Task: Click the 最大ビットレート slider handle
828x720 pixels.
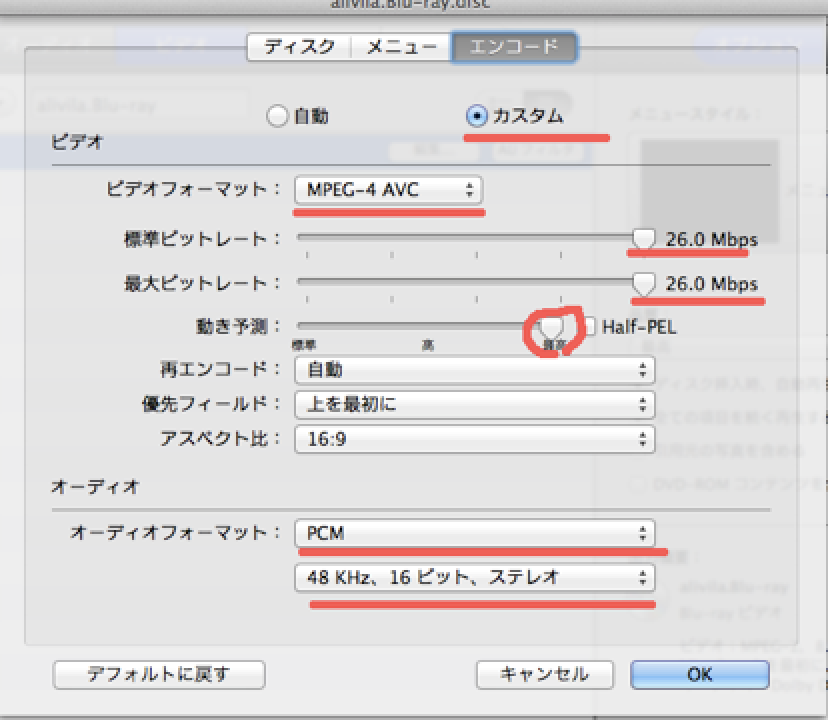Action: click(x=643, y=283)
